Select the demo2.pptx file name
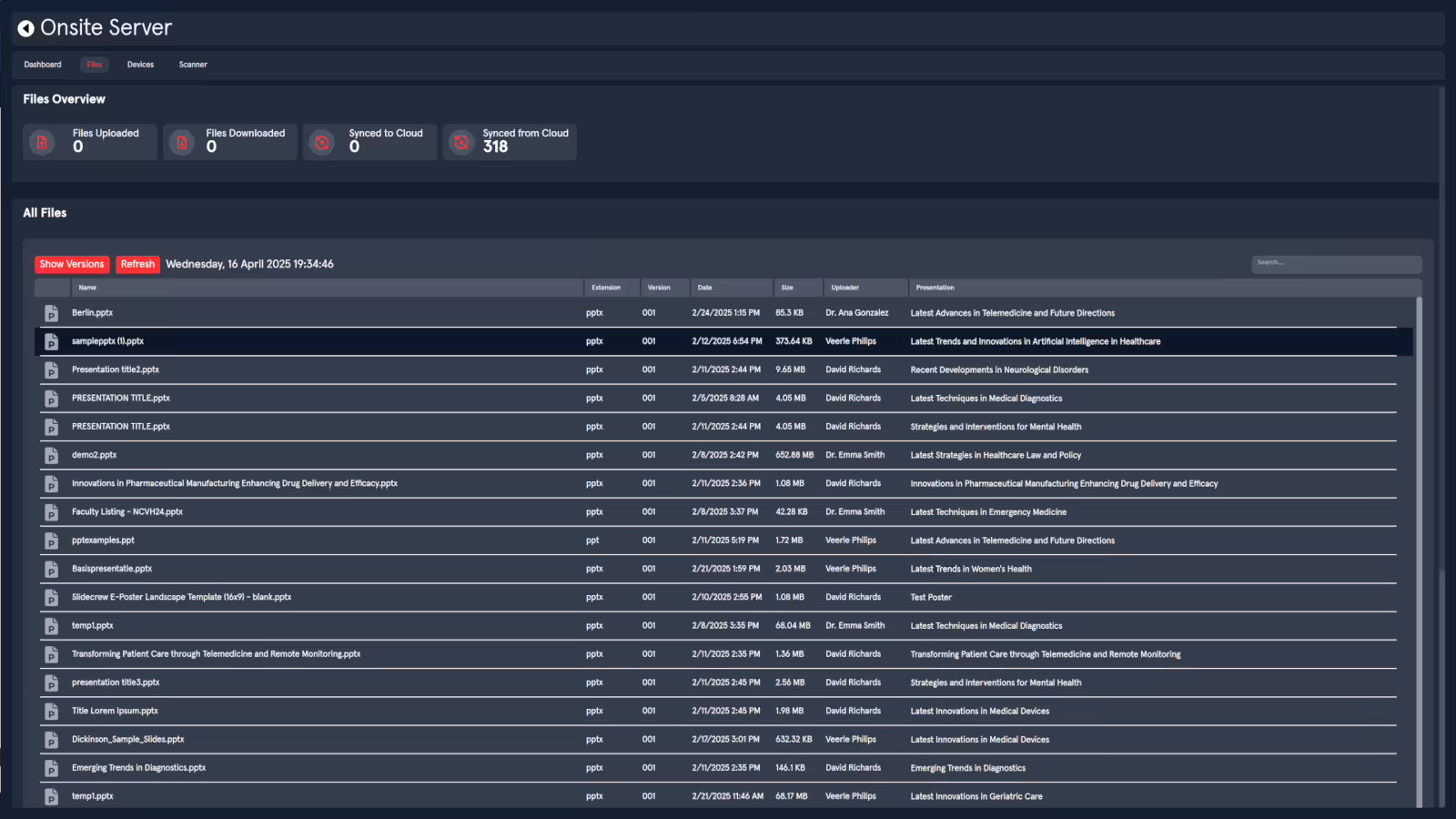The height and width of the screenshot is (819, 1456). click(94, 455)
